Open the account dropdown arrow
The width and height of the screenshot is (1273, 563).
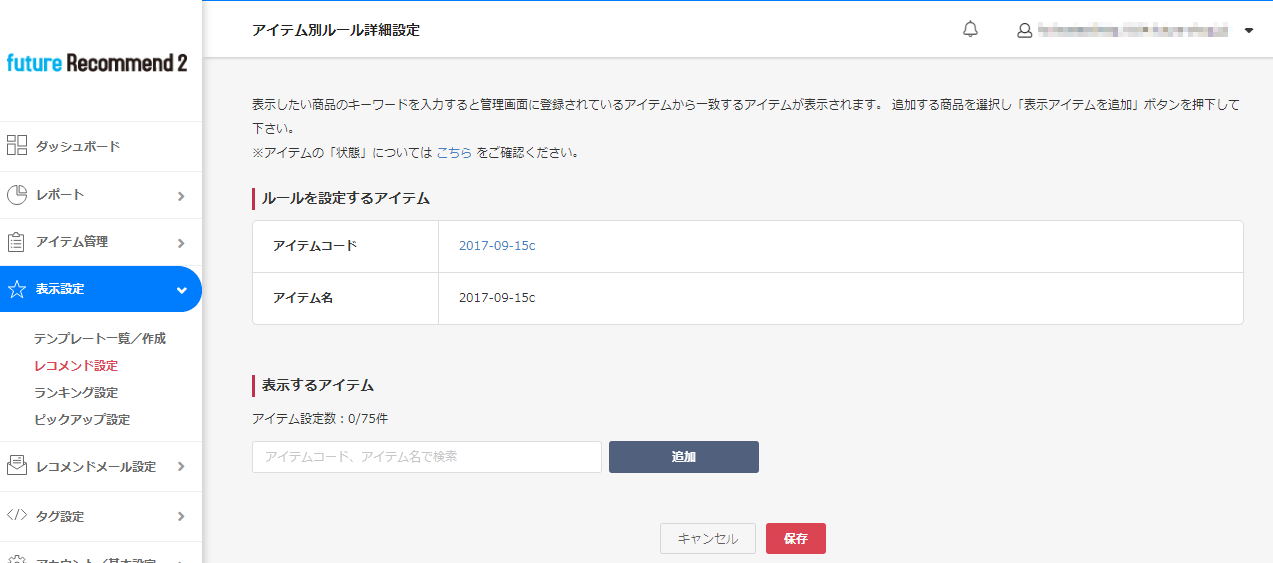click(x=1249, y=31)
